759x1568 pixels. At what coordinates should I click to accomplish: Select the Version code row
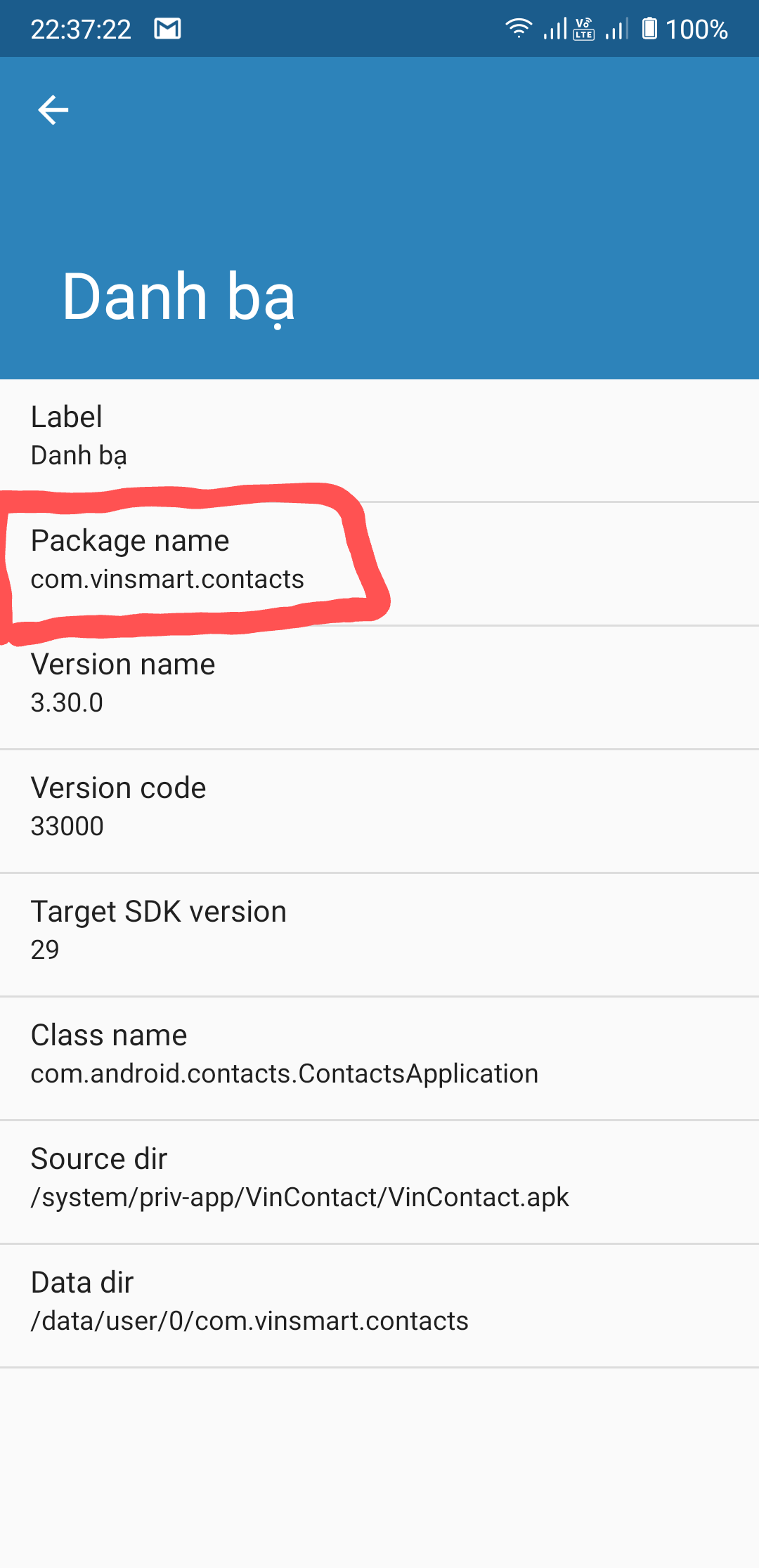click(379, 807)
